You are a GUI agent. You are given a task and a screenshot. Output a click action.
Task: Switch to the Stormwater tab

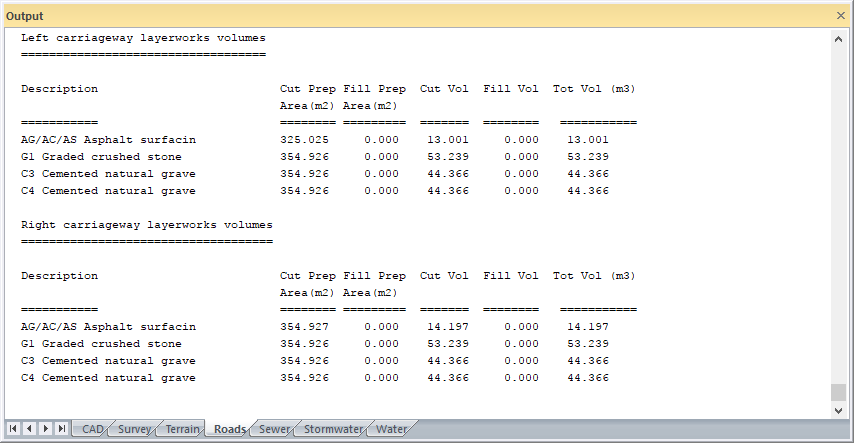click(333, 429)
